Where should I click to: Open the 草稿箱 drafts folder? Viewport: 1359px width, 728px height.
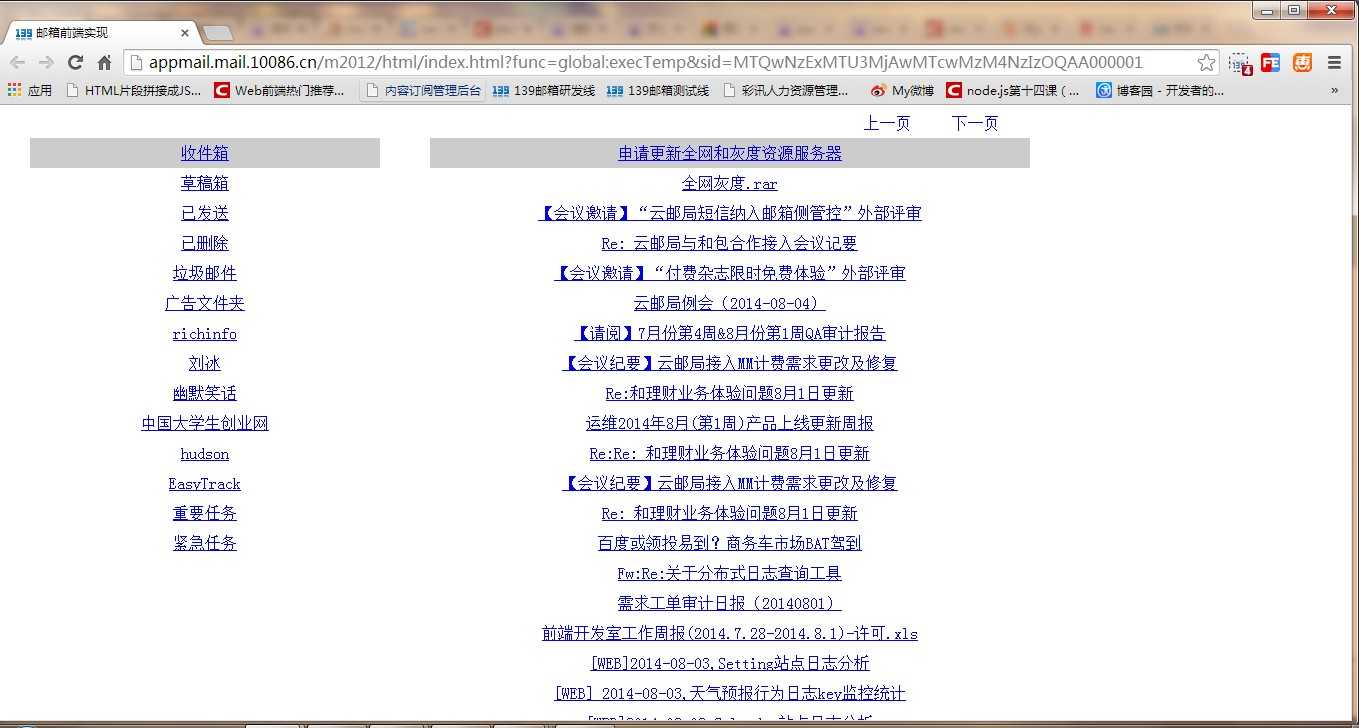tap(205, 183)
